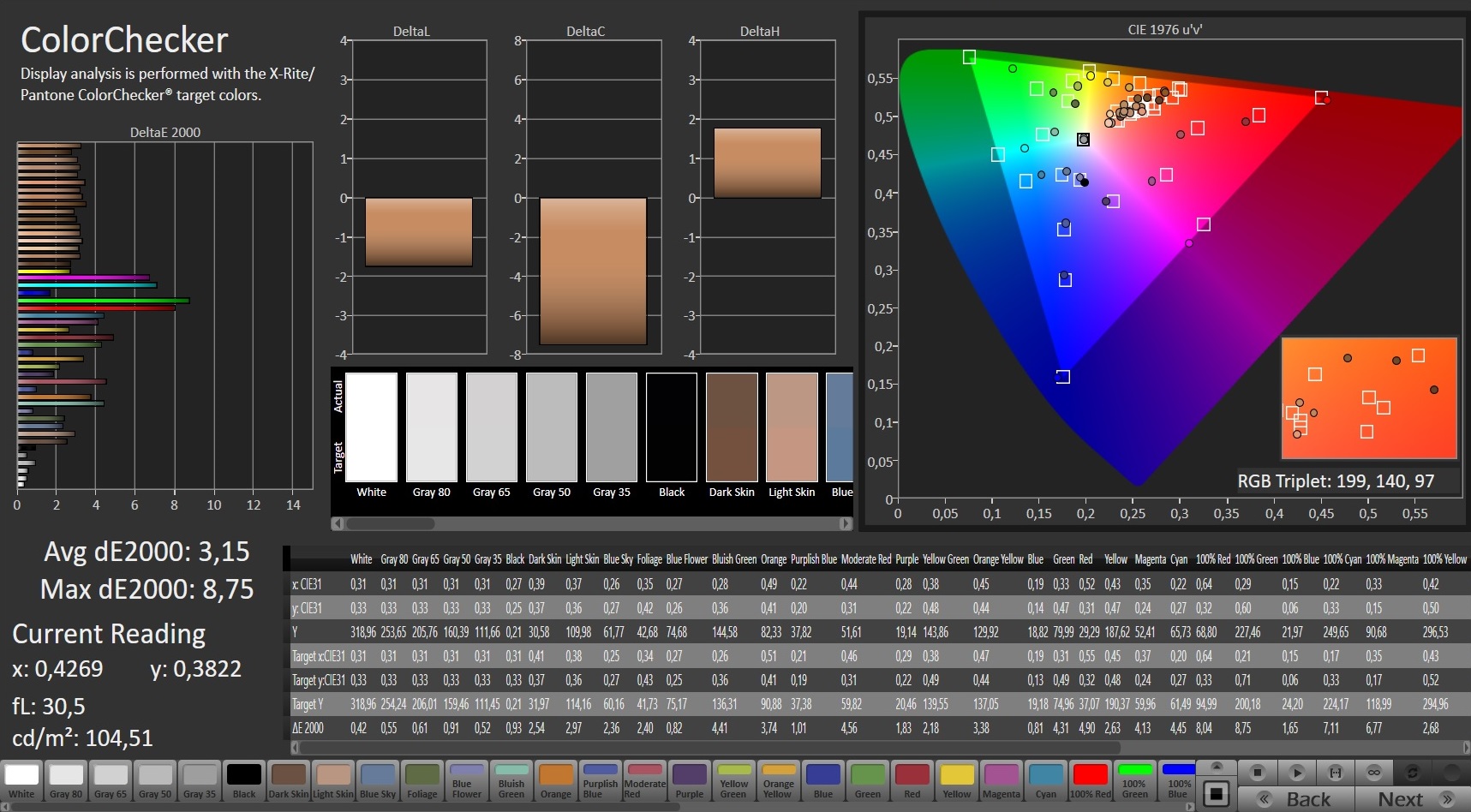Pick the Foliage color button
1471x812 pixels.
422,781
